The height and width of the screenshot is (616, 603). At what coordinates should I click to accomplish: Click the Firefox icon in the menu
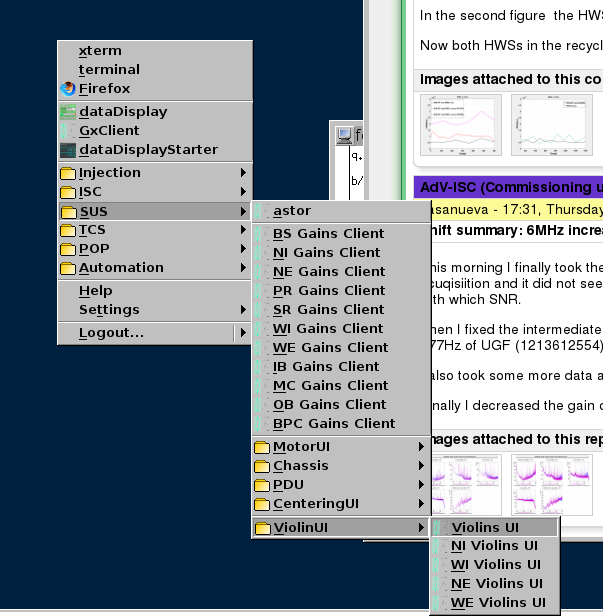[68, 89]
